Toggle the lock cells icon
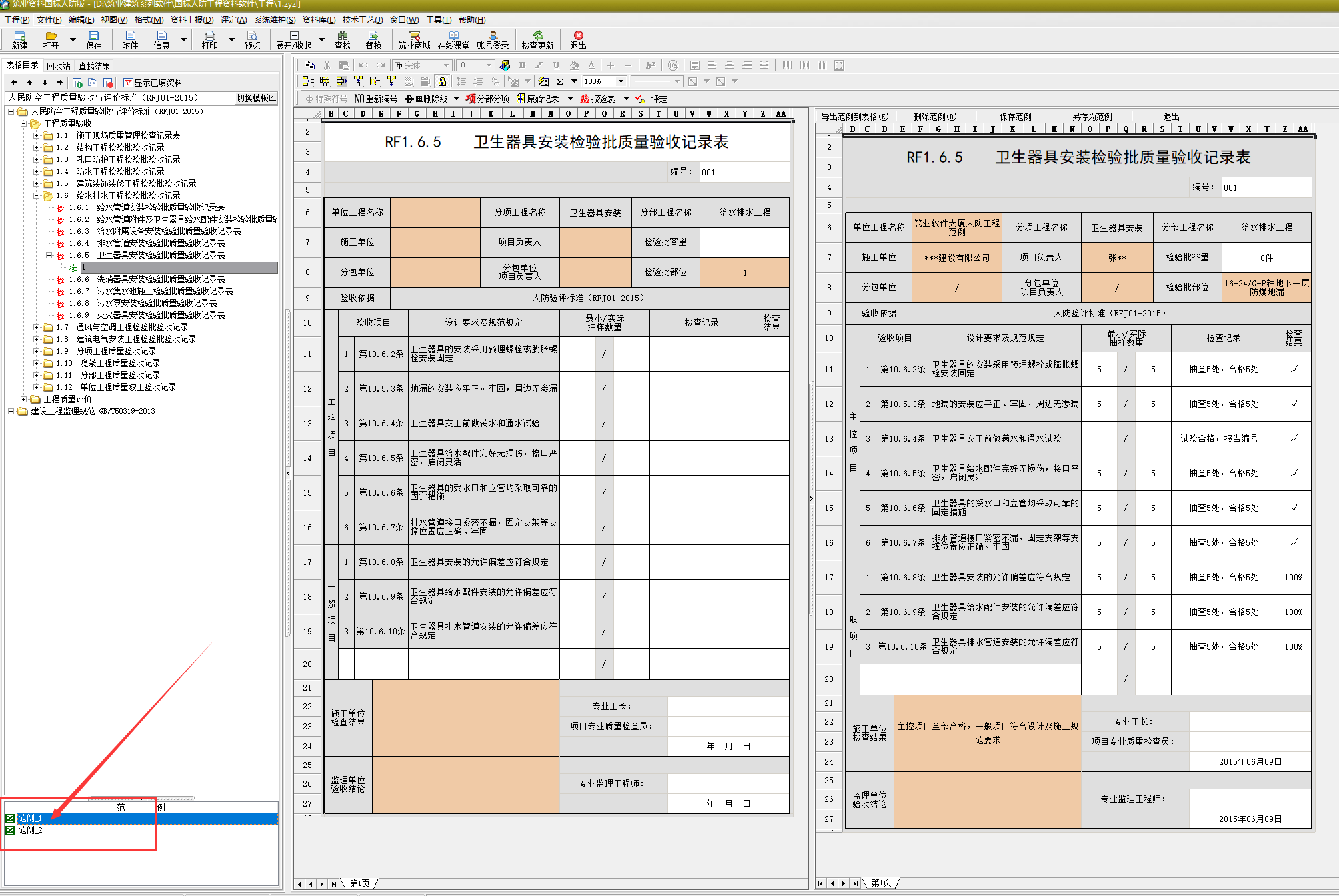 (442, 81)
